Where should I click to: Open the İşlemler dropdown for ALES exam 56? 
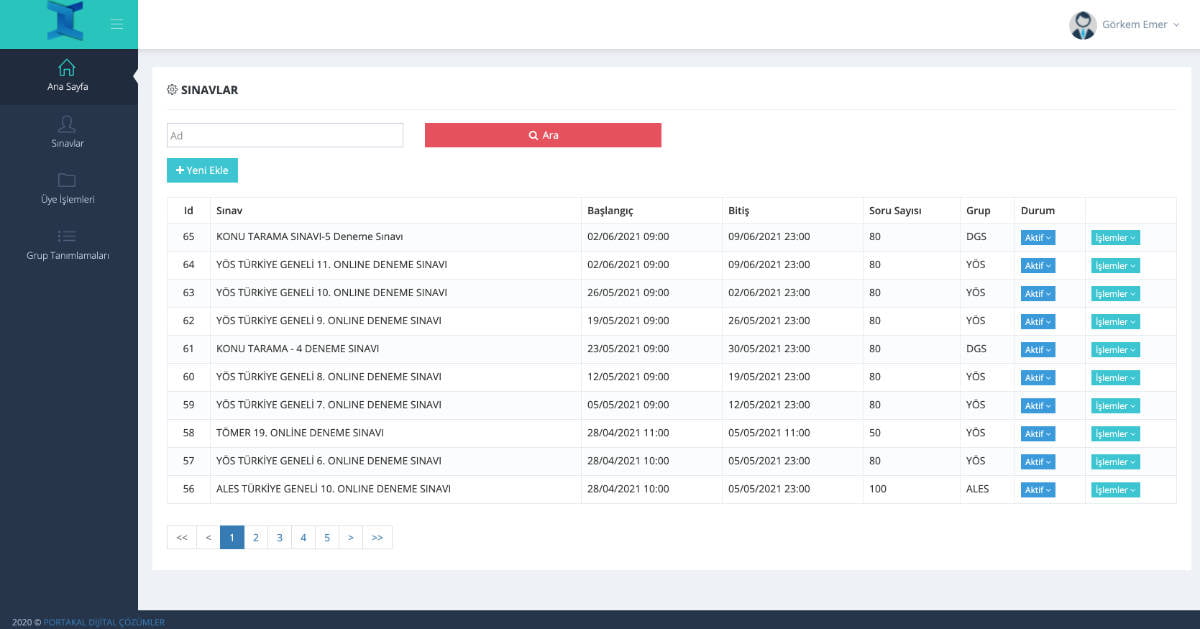[1114, 489]
